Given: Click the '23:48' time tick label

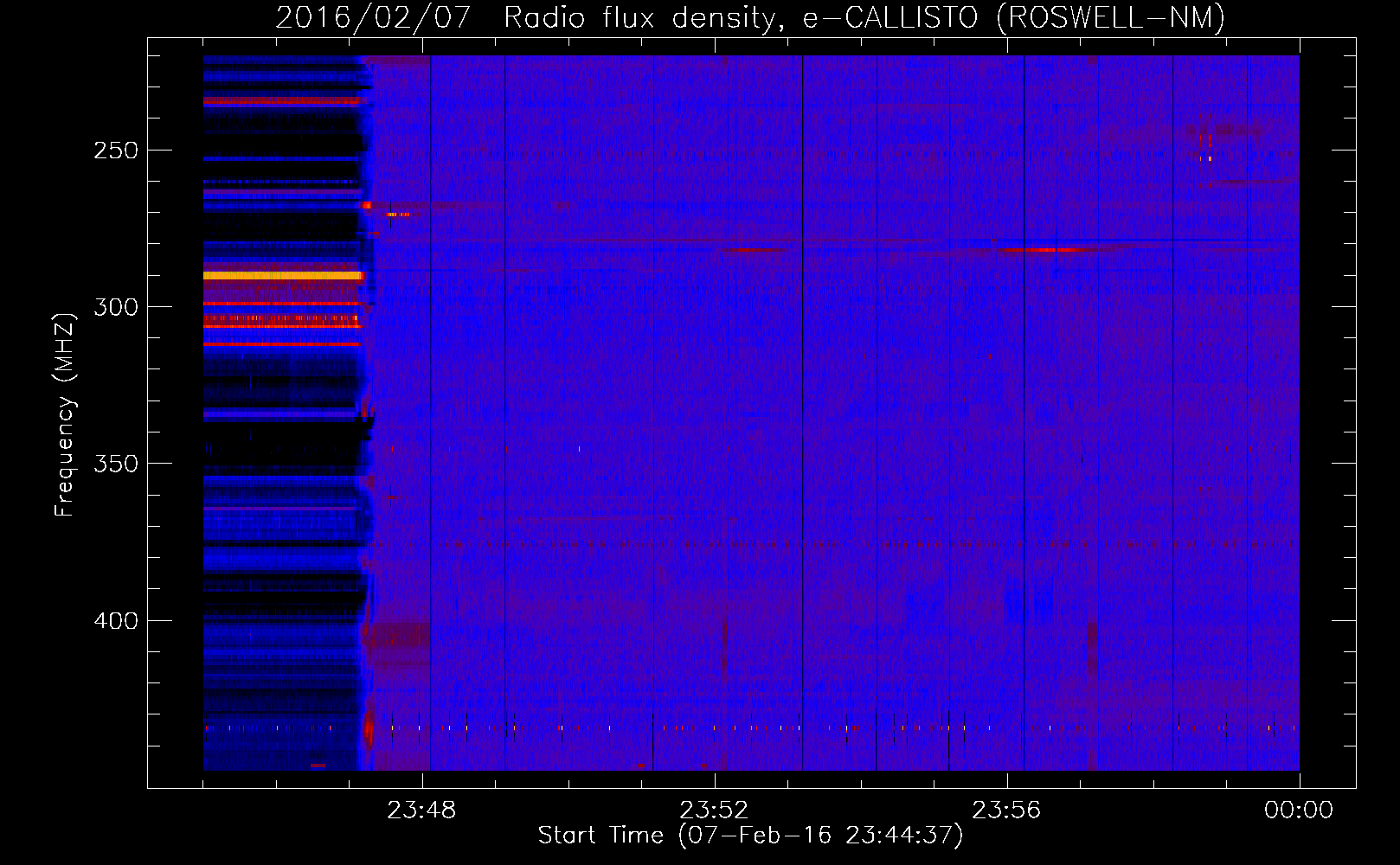Looking at the screenshot, I should click(x=421, y=811).
